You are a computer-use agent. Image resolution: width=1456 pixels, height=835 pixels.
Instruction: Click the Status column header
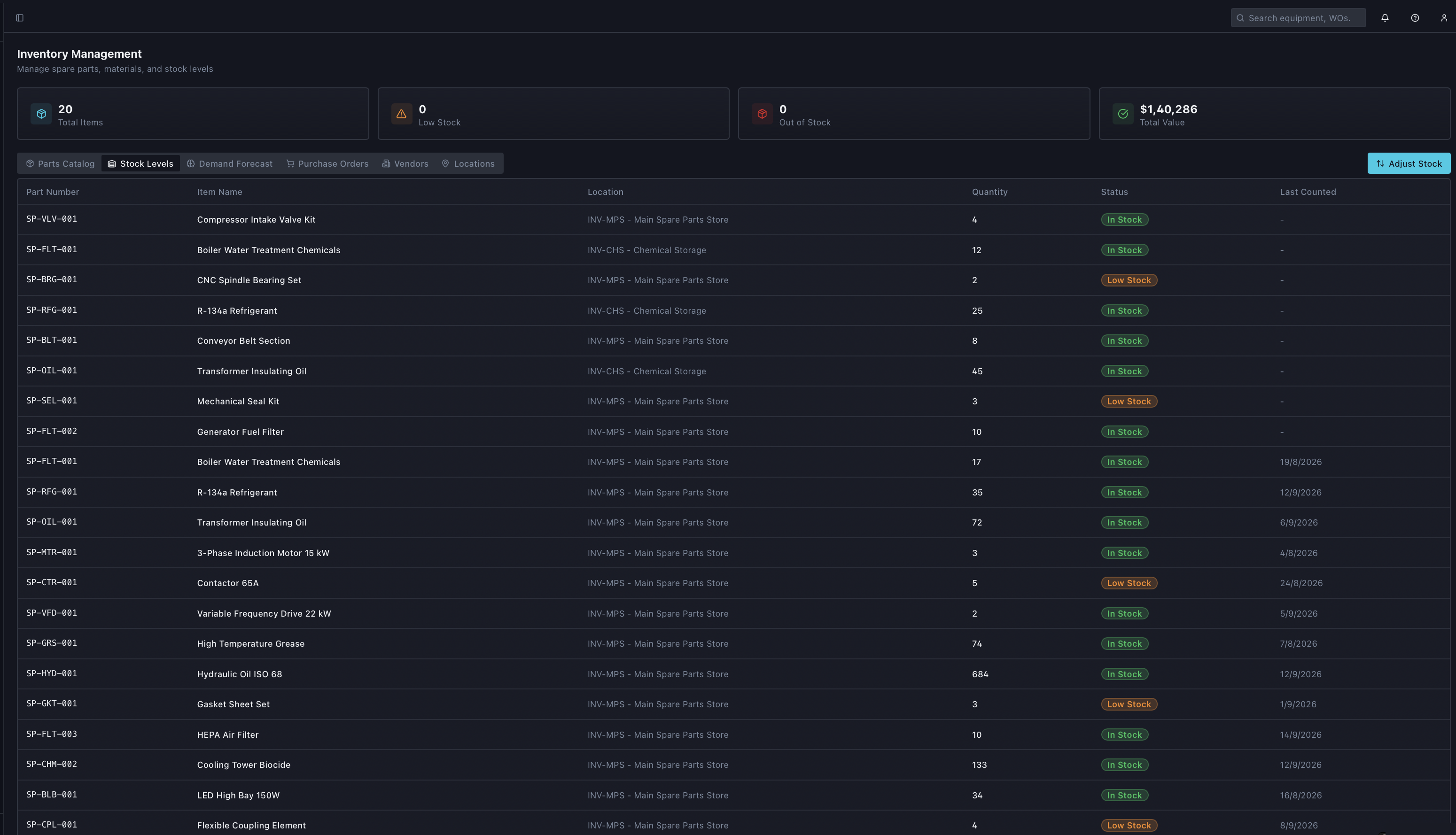tap(1114, 192)
